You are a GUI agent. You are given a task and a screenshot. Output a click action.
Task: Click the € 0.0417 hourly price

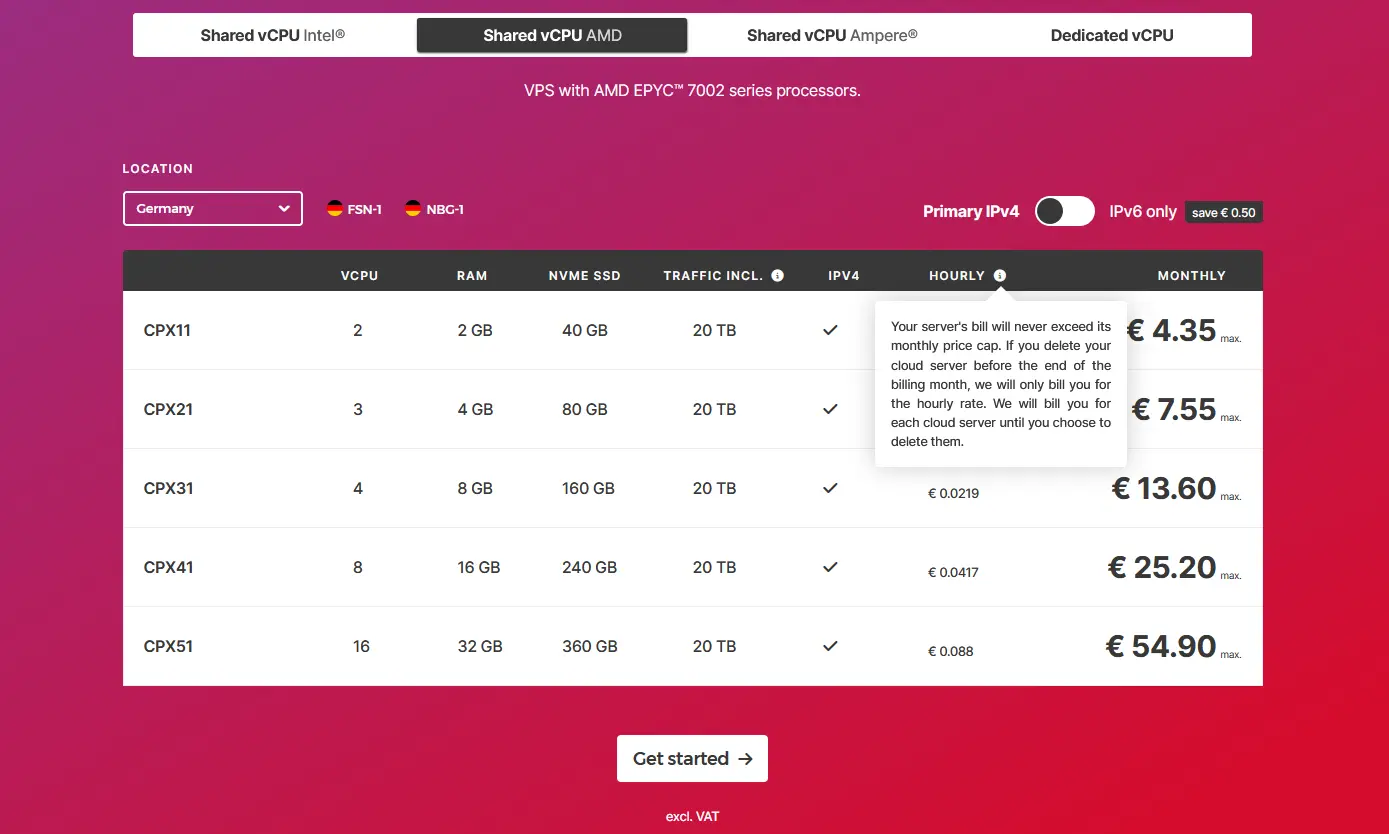(x=954, y=572)
